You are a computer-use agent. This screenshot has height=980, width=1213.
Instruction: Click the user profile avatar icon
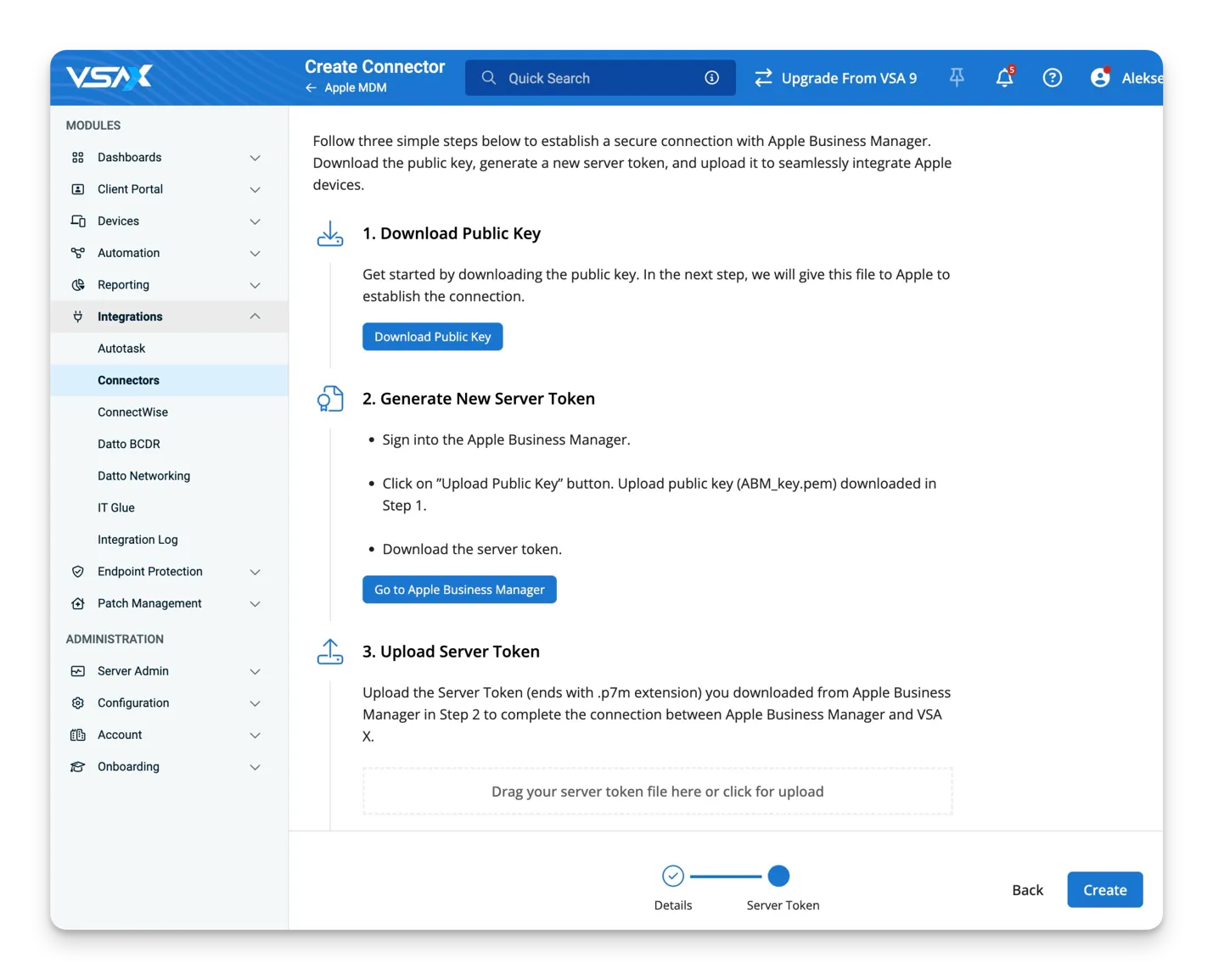pyautogui.click(x=1100, y=78)
